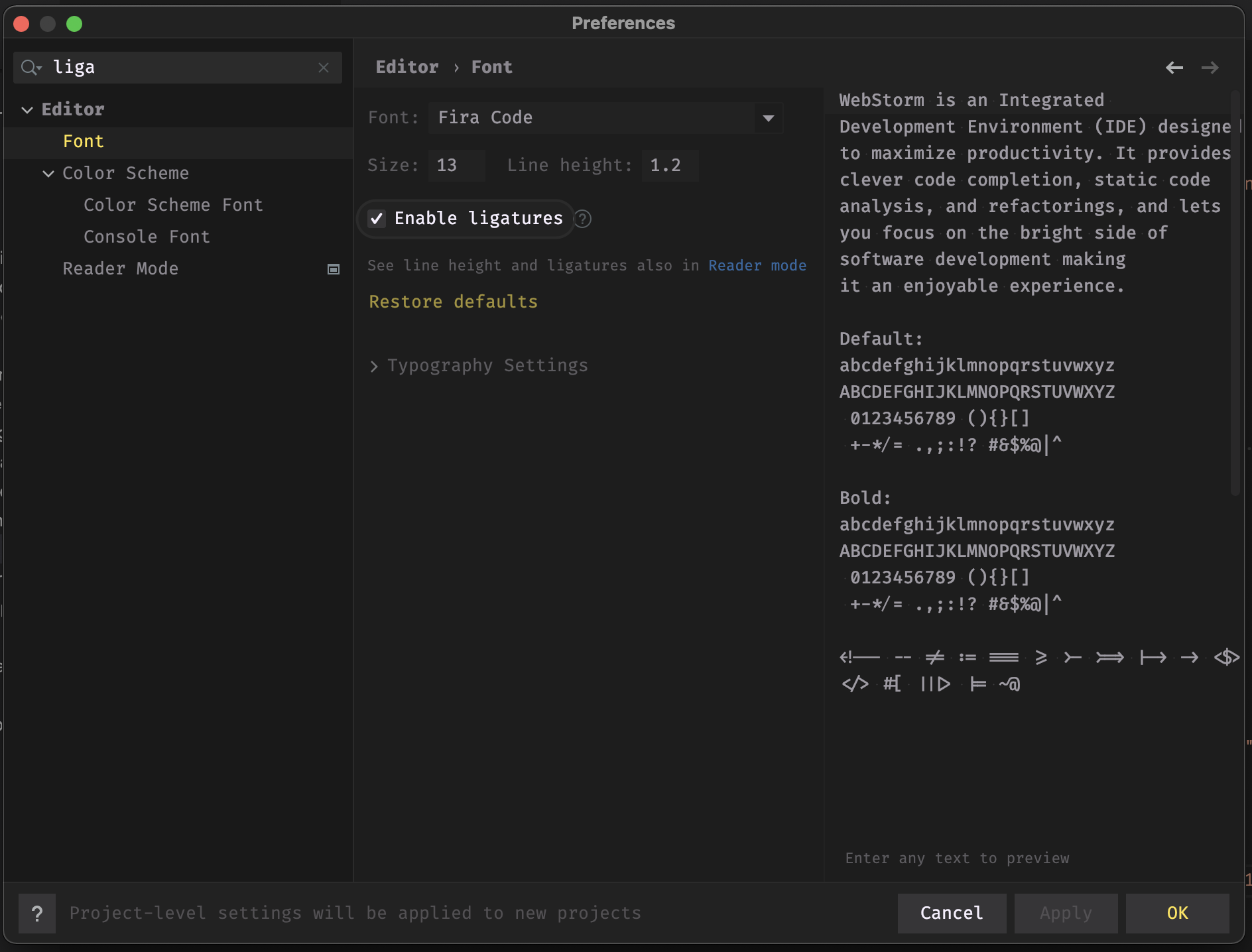This screenshot has width=1252, height=952.
Task: Focus the settings search field containing 'liga'
Action: 178,68
